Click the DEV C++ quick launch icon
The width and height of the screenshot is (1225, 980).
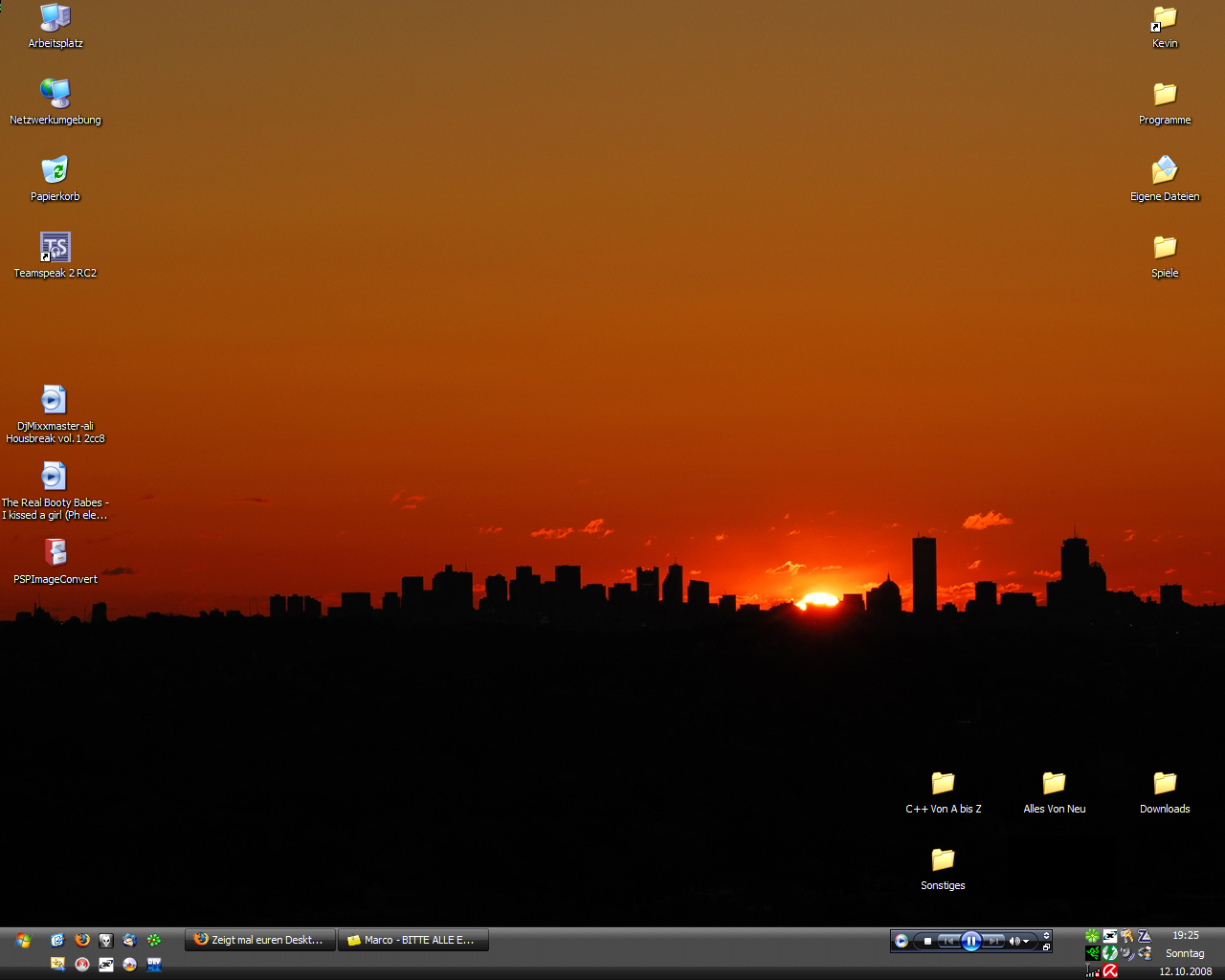[x=154, y=965]
